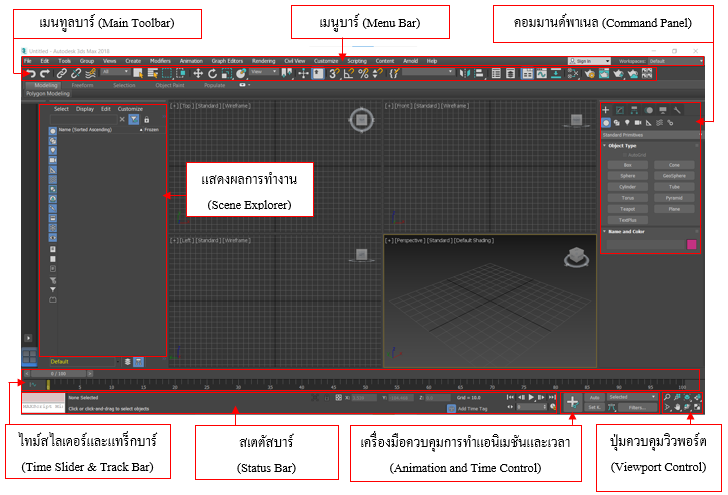Open the View reference coordinate dropdown

[264, 72]
